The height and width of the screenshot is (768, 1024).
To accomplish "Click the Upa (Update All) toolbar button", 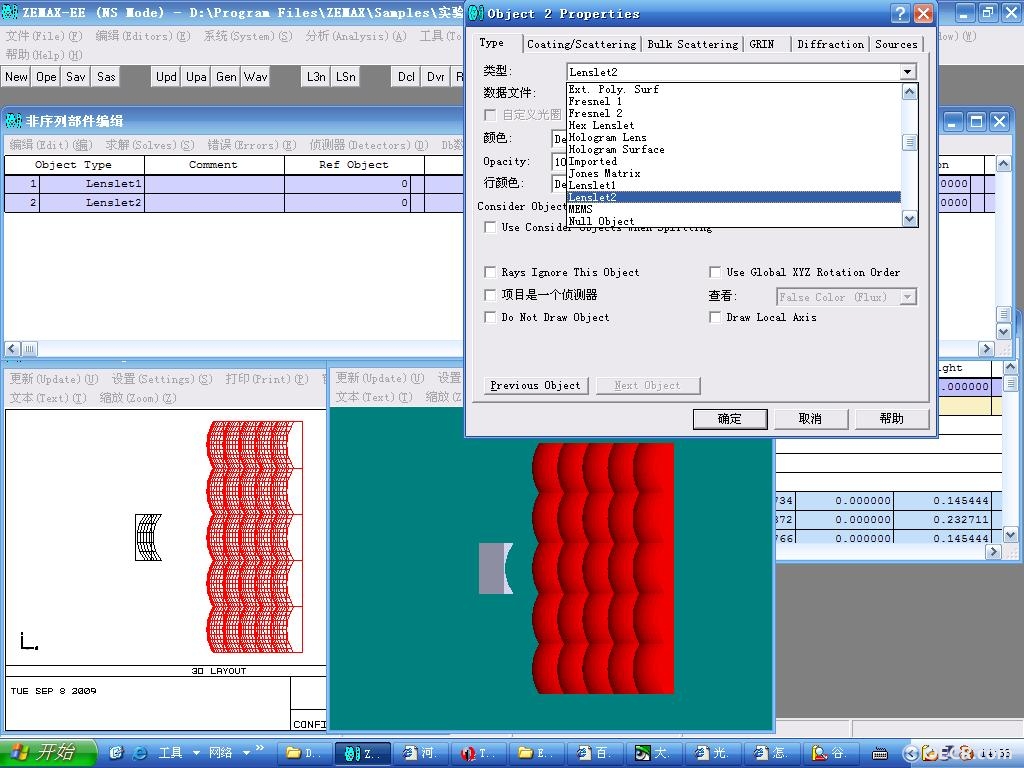I will coord(196,76).
